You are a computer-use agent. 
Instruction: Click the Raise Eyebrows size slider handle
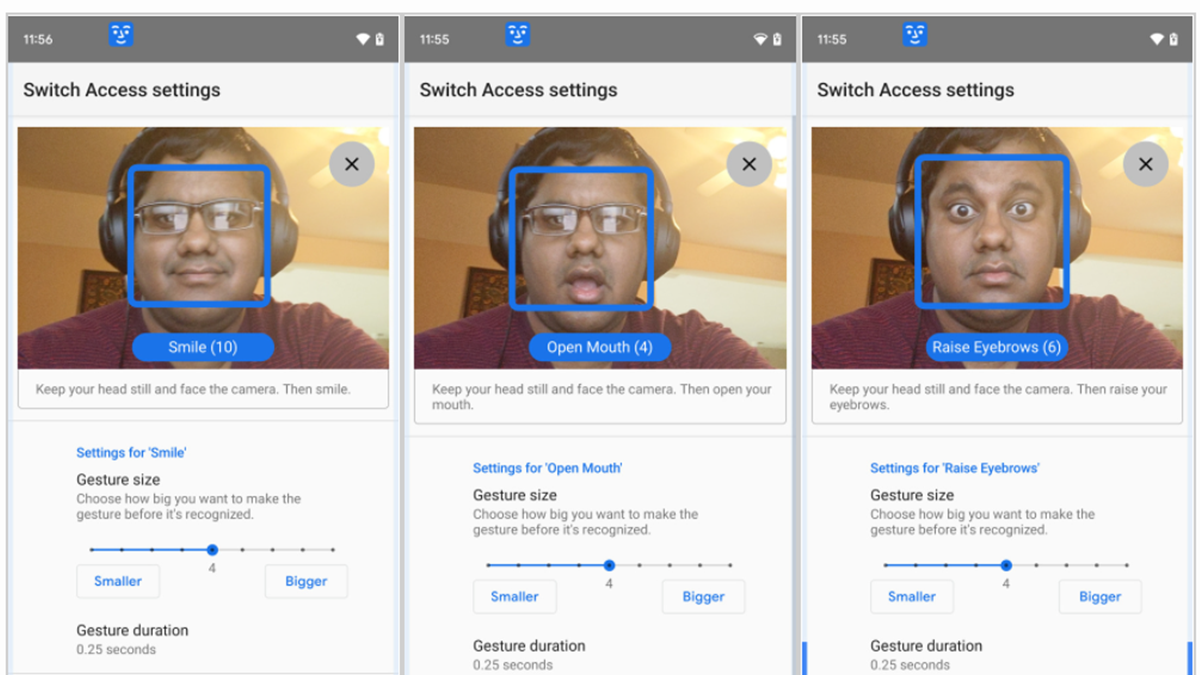[x=1006, y=565]
